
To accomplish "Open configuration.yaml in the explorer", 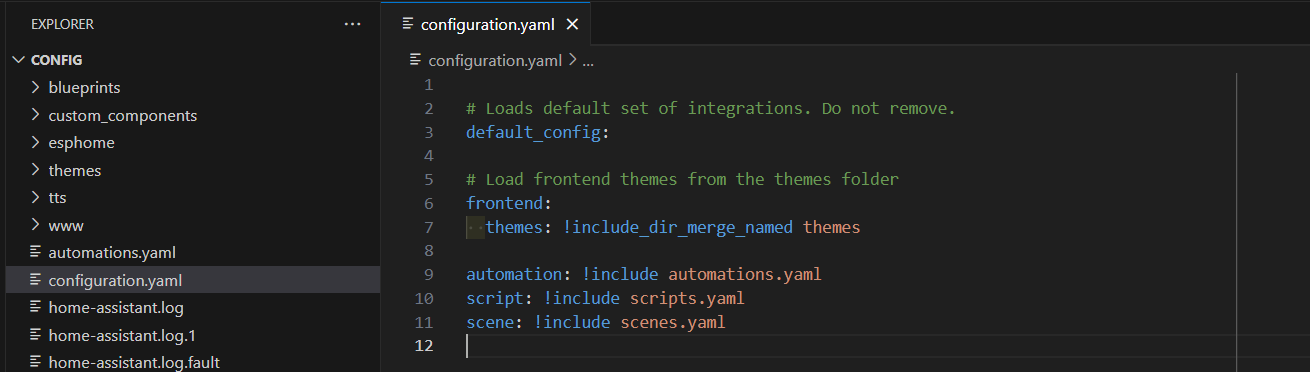I will pos(115,280).
